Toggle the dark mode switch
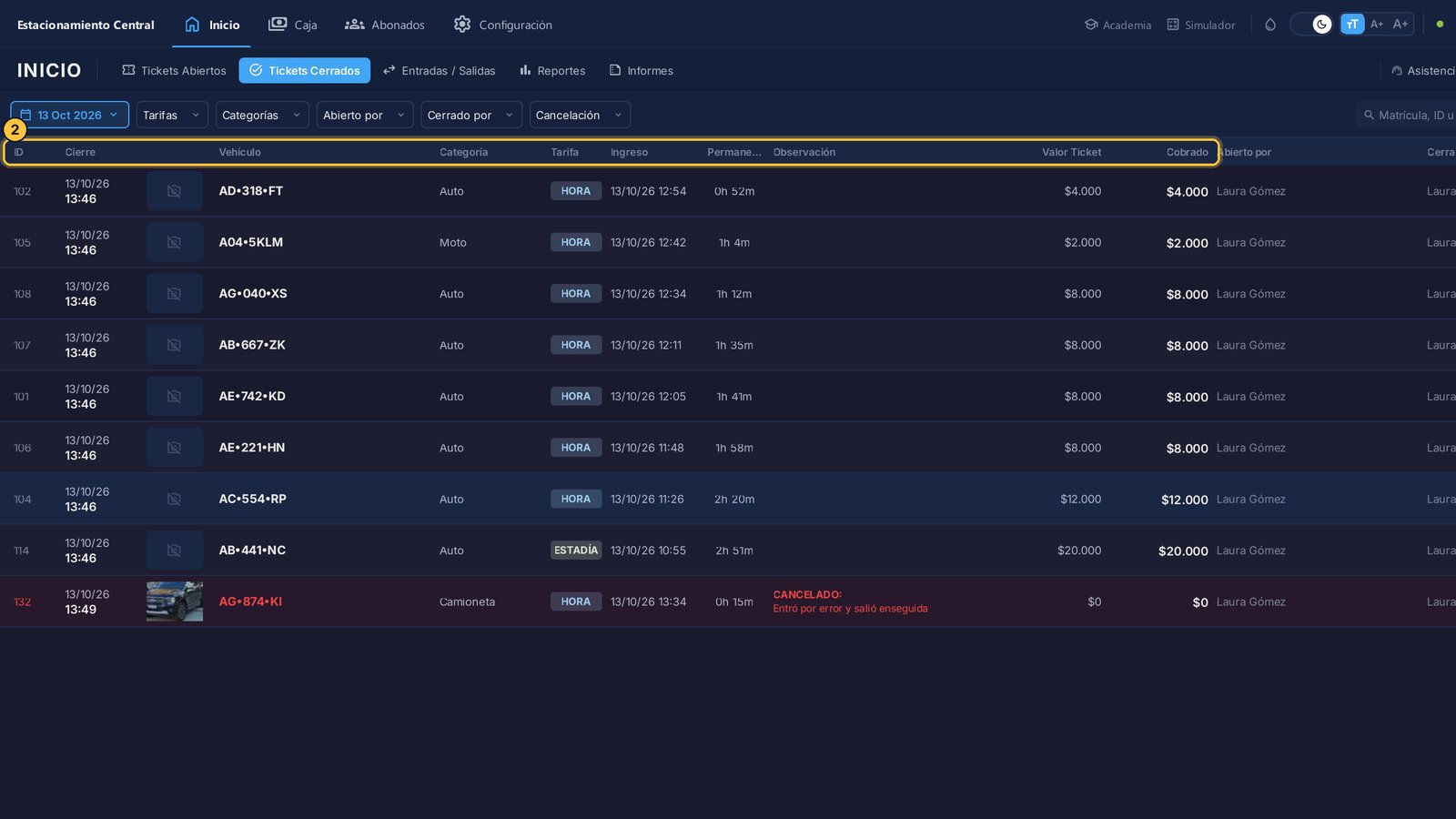 tap(1313, 25)
